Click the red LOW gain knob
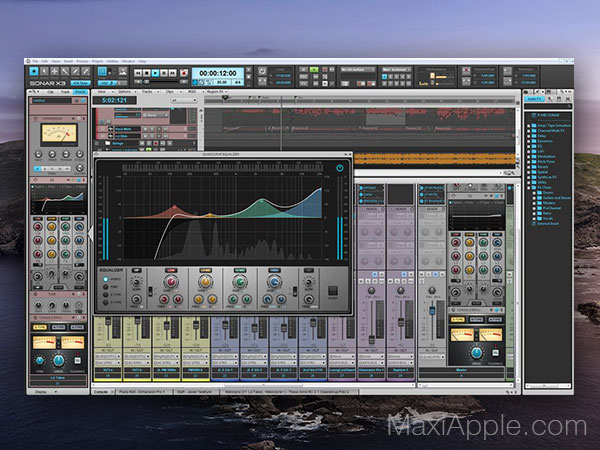This screenshot has height=450, width=600. coord(171,282)
